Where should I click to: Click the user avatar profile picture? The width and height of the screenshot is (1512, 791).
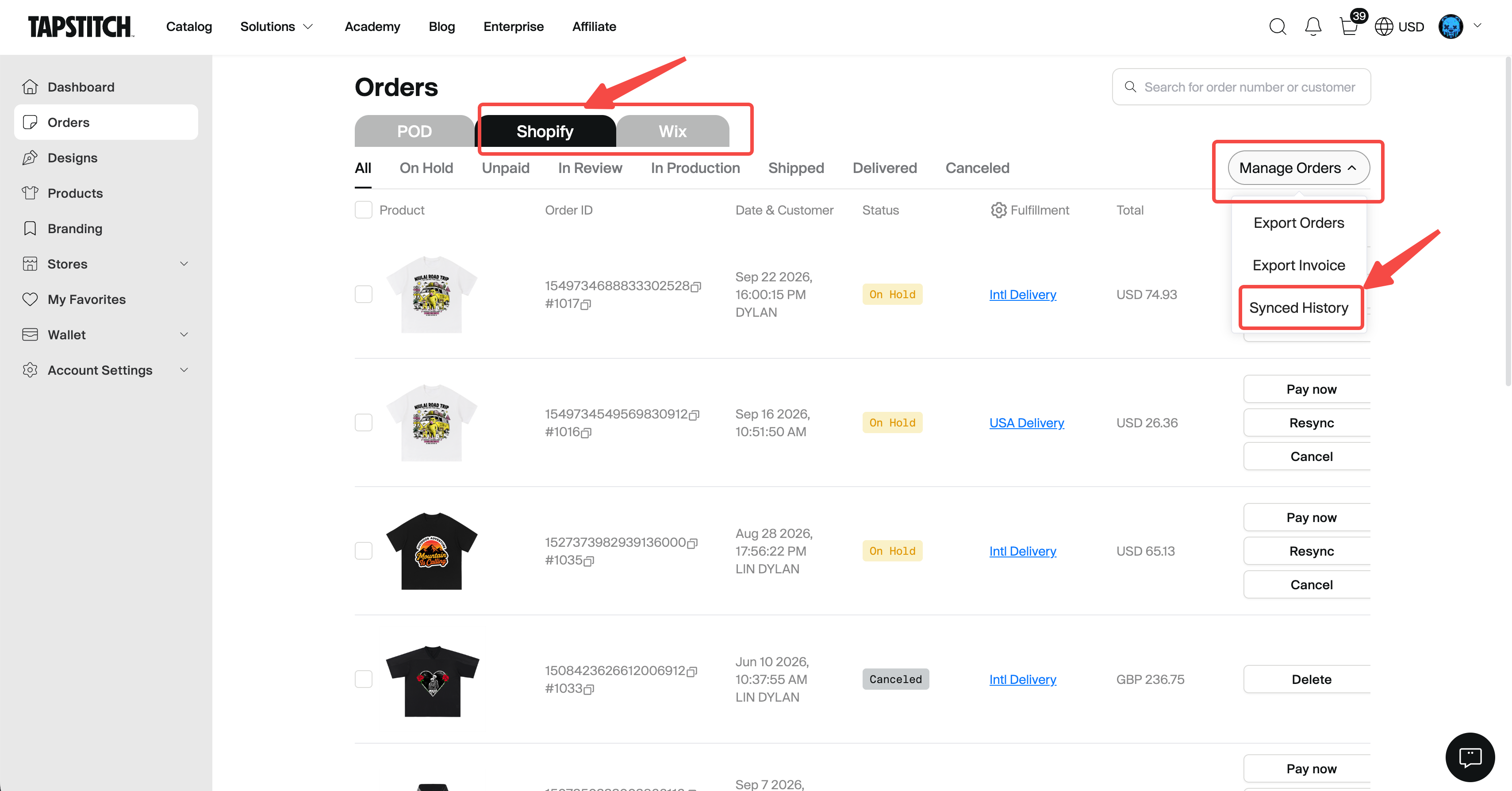pos(1451,27)
